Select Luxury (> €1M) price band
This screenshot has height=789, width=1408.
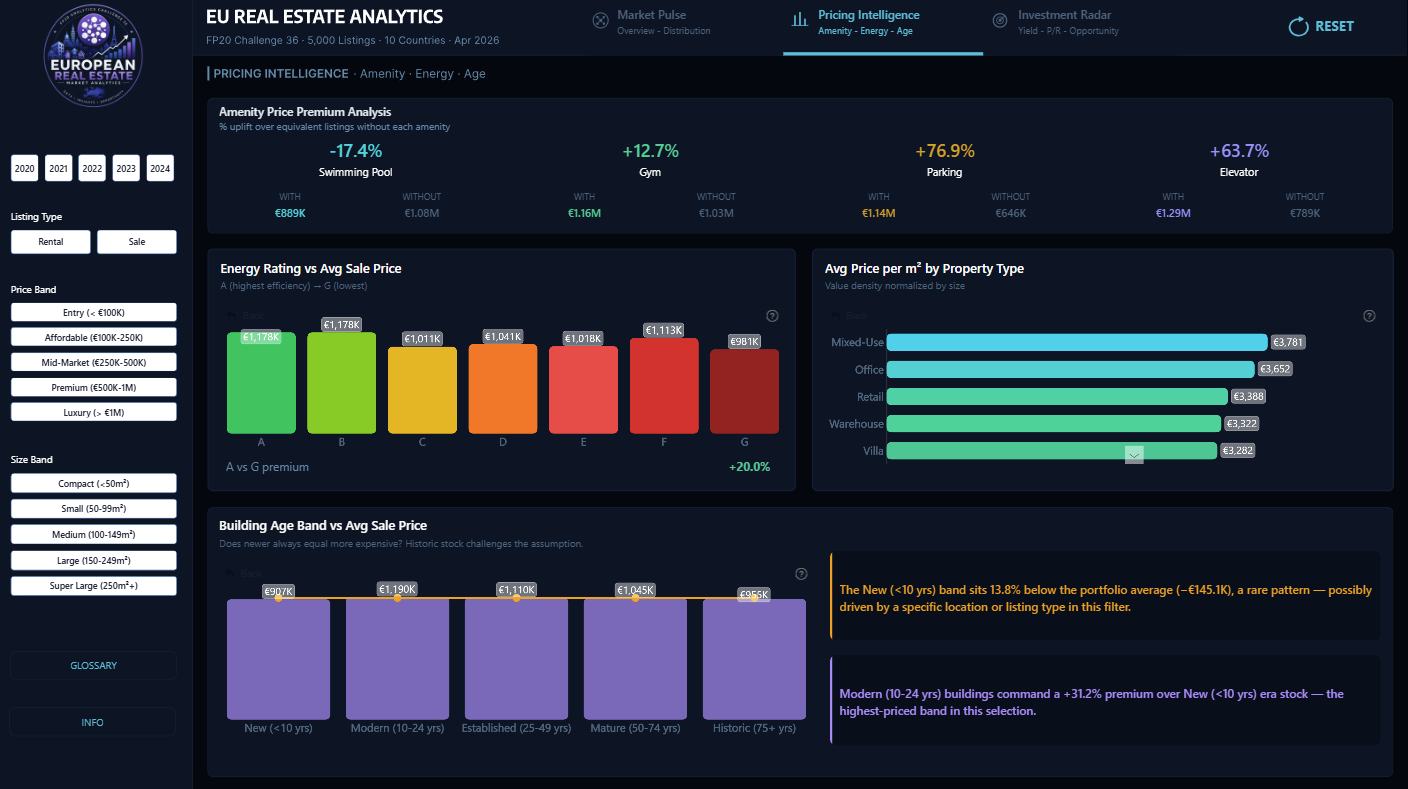pos(94,412)
